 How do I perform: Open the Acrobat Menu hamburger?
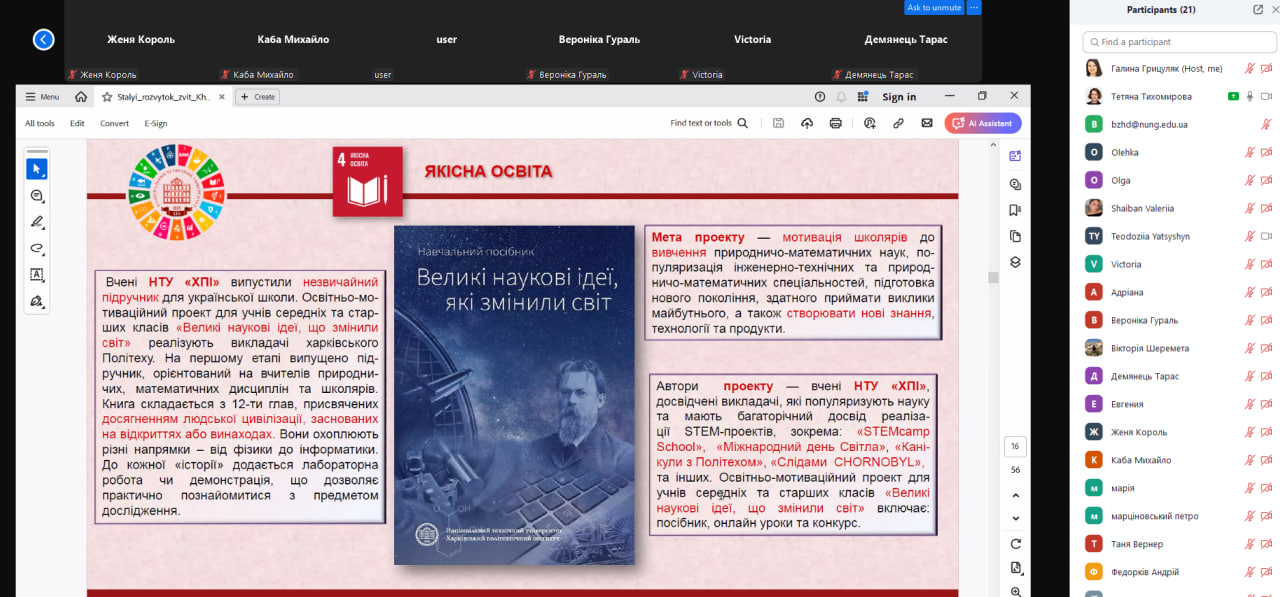coord(43,97)
